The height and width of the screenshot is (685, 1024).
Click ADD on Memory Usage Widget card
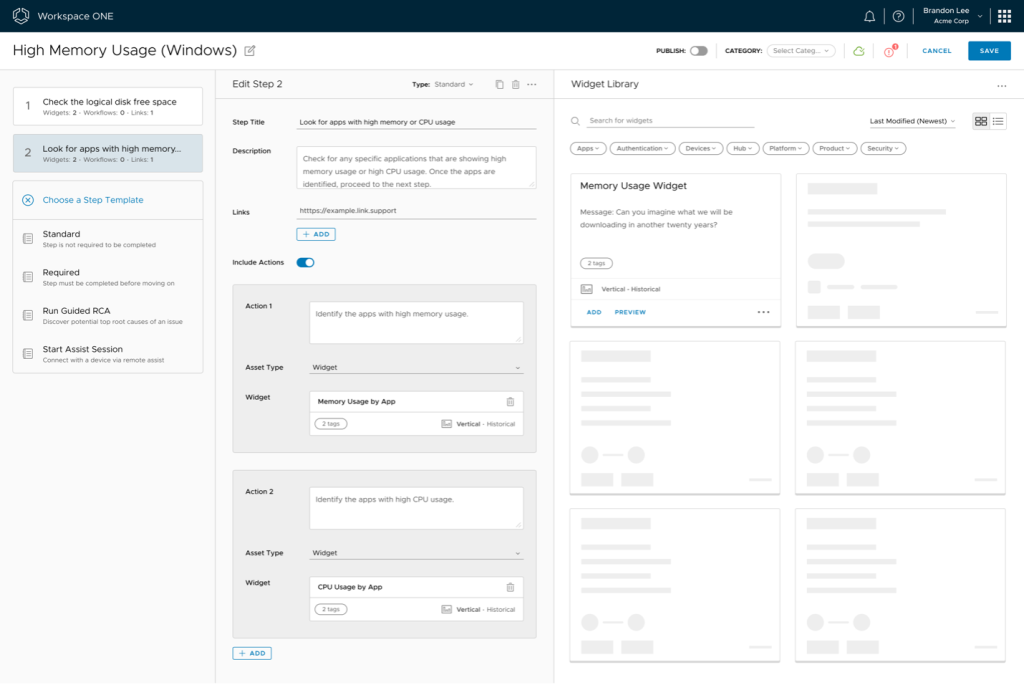[x=594, y=312]
